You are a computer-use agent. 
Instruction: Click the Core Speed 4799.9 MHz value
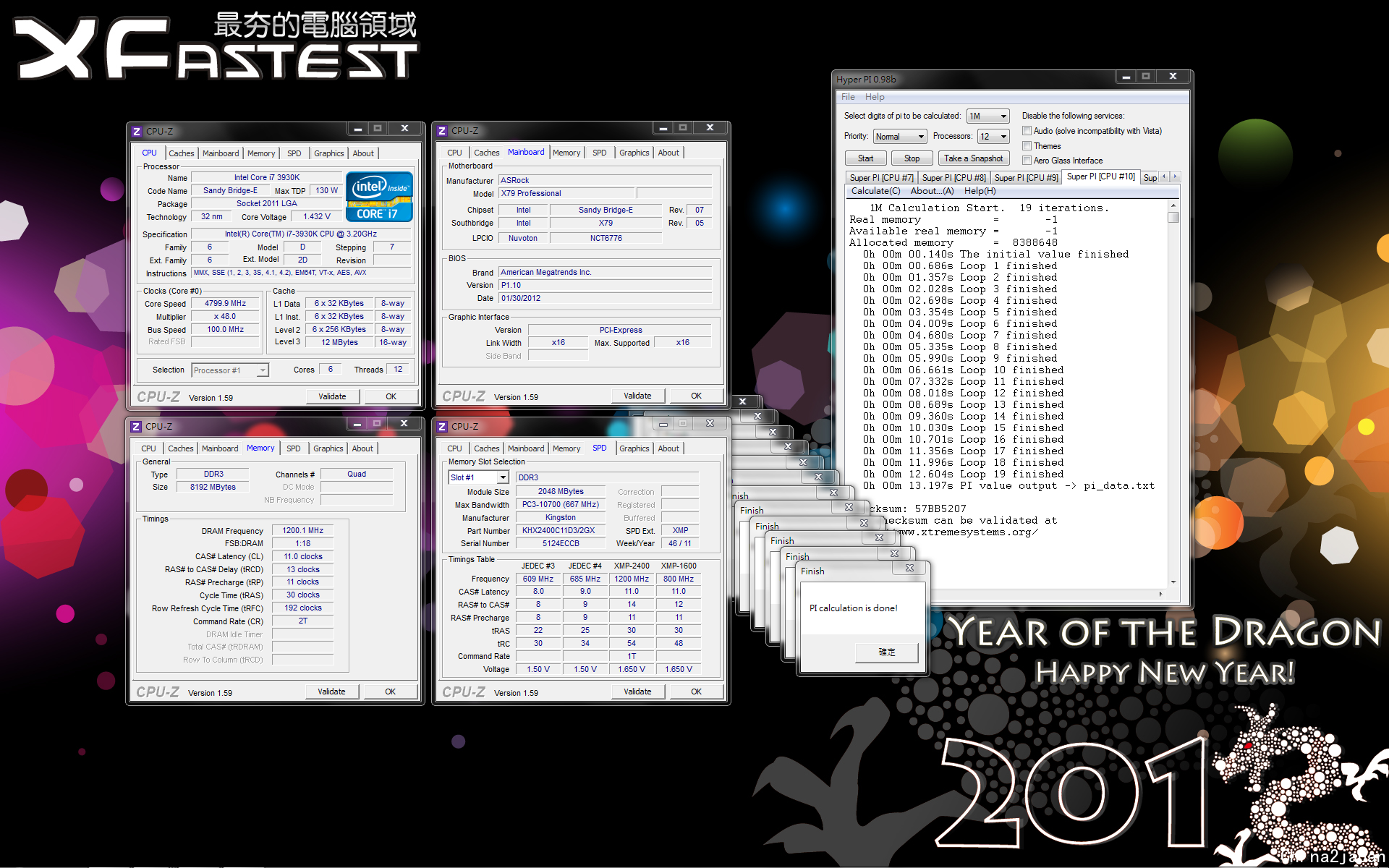pos(225,304)
